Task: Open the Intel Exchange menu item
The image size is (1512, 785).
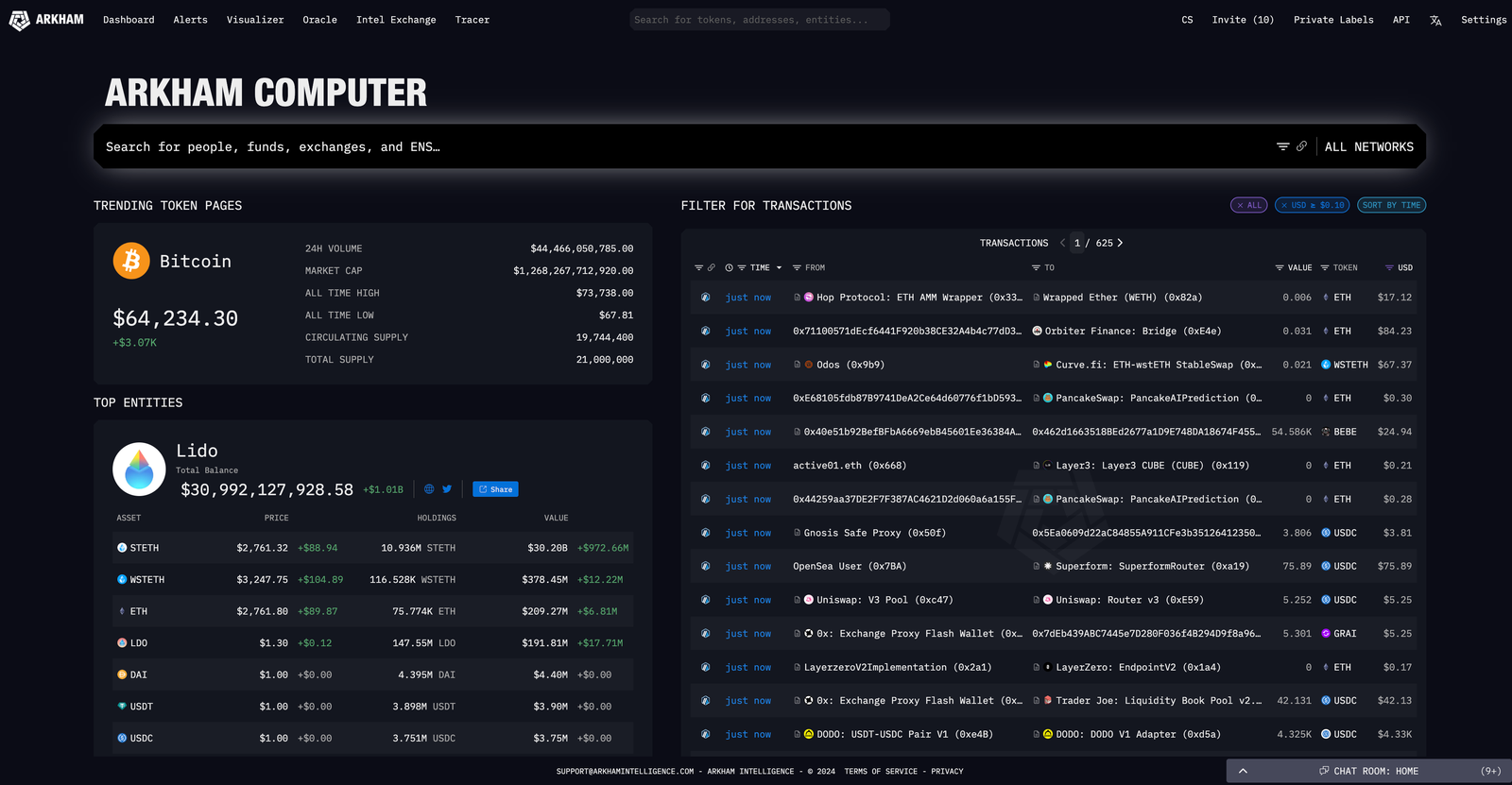Action: pyautogui.click(x=396, y=20)
